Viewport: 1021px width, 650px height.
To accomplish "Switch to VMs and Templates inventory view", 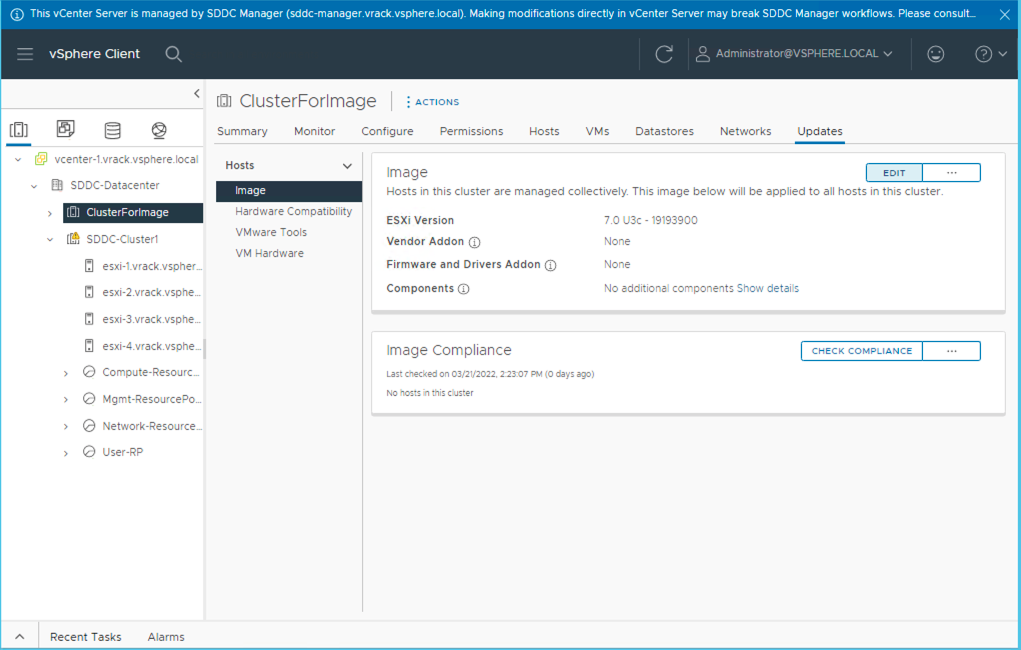I will pyautogui.click(x=65, y=130).
